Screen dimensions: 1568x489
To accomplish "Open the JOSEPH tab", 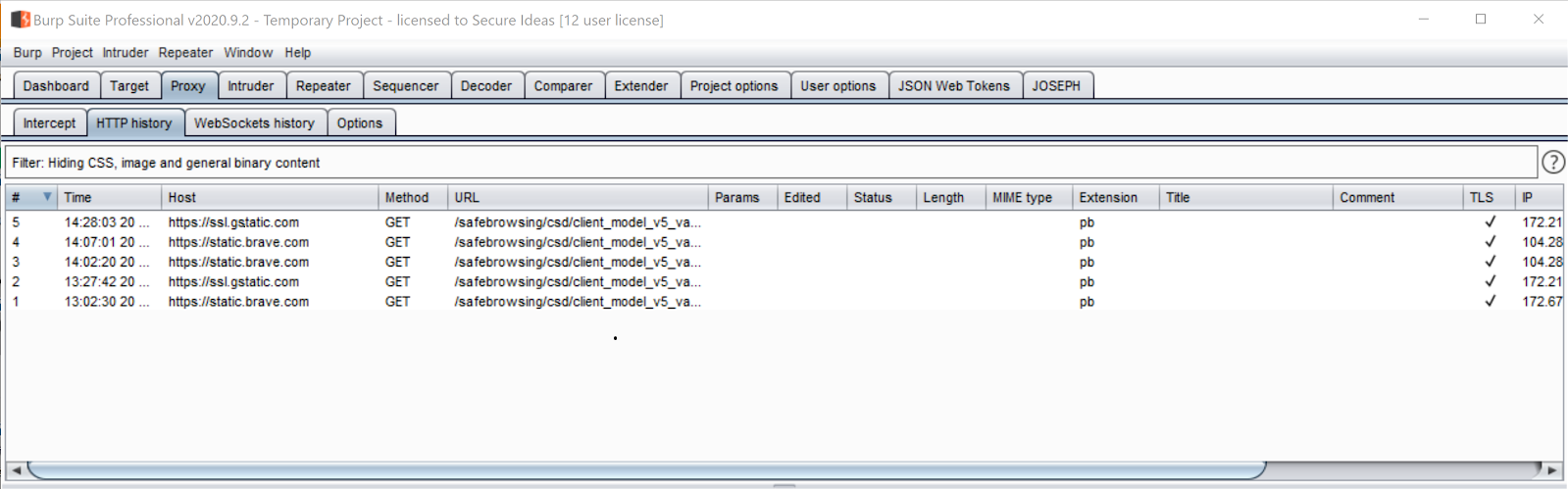I will (1056, 86).
